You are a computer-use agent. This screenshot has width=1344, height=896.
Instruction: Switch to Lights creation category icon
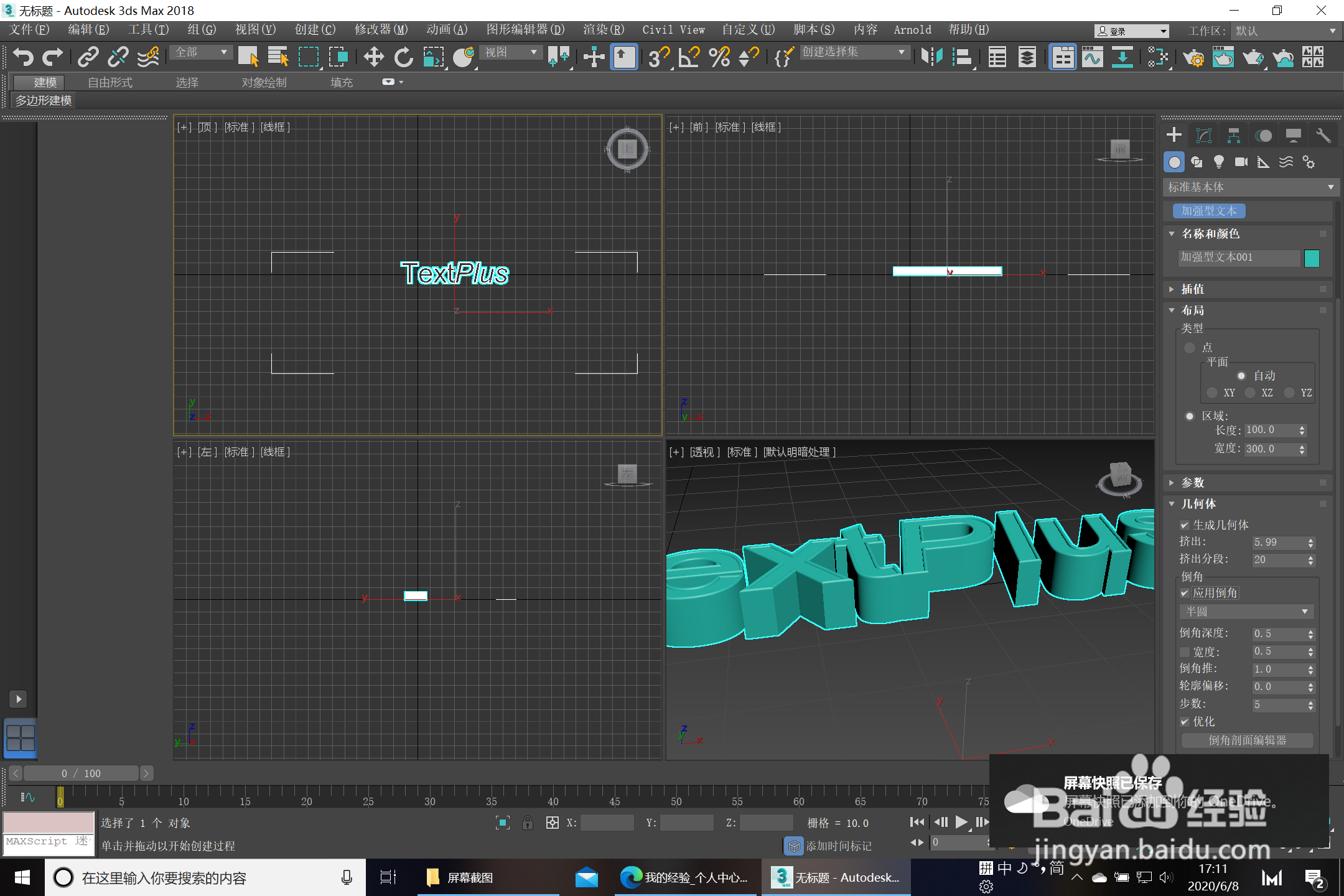(1218, 162)
